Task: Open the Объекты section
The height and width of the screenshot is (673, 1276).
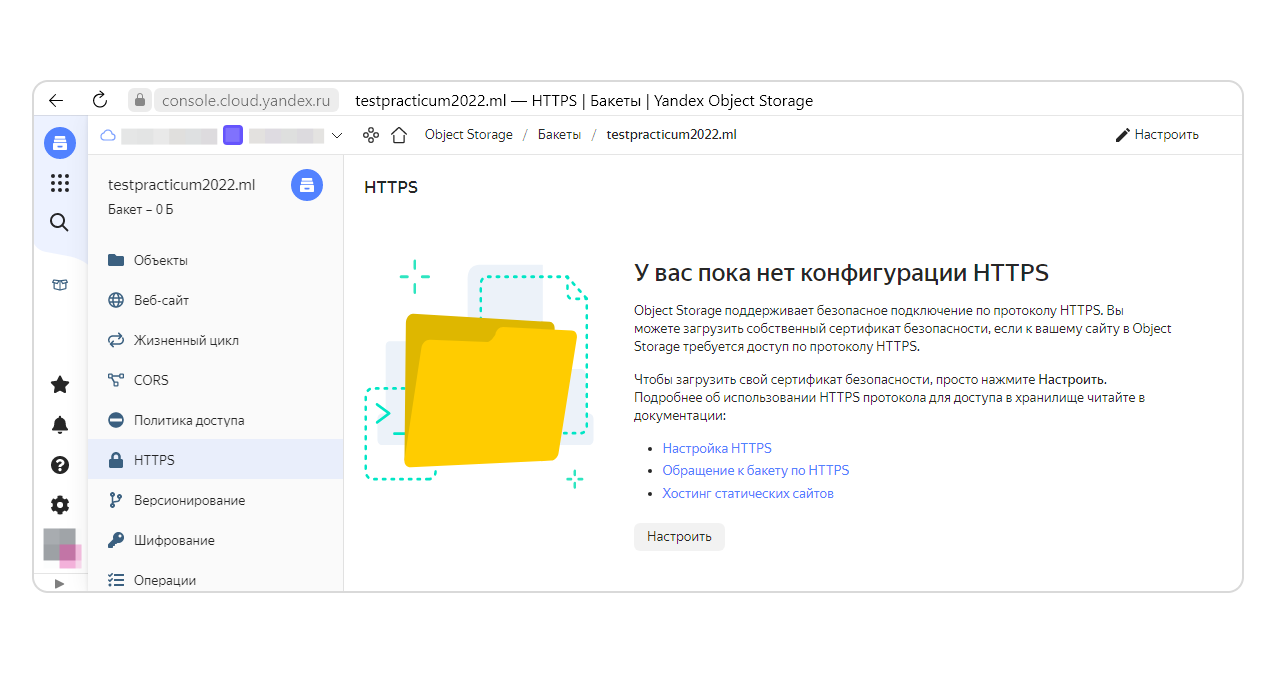Action: point(215,260)
